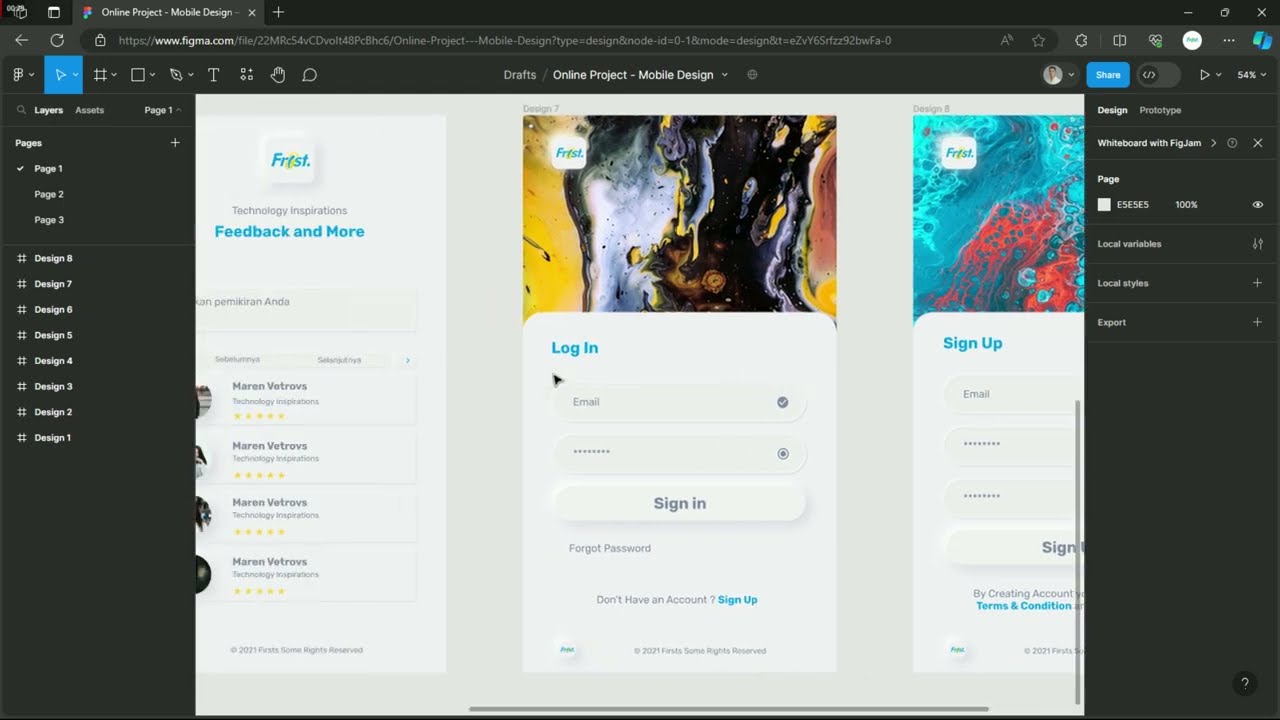
Task: Open Local variables settings icon
Action: [1258, 244]
